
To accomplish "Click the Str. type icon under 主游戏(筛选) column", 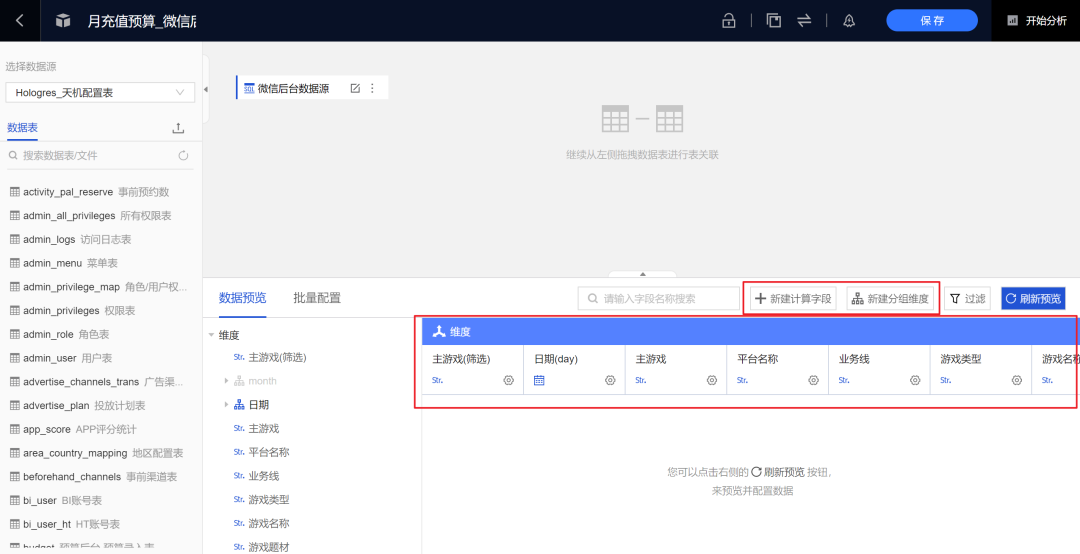I will point(437,380).
